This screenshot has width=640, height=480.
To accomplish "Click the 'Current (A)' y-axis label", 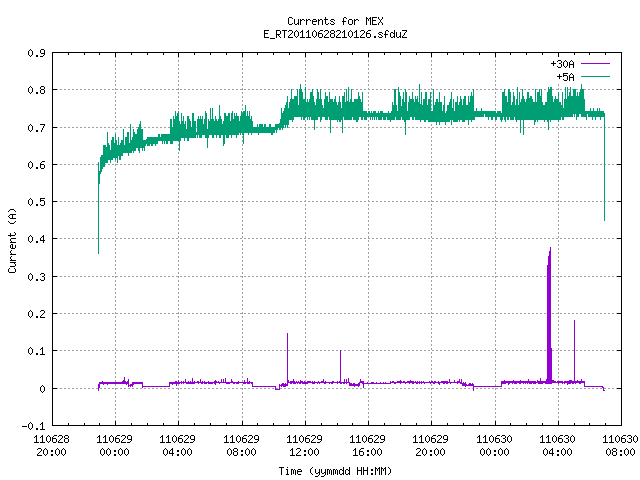I will click(12, 240).
